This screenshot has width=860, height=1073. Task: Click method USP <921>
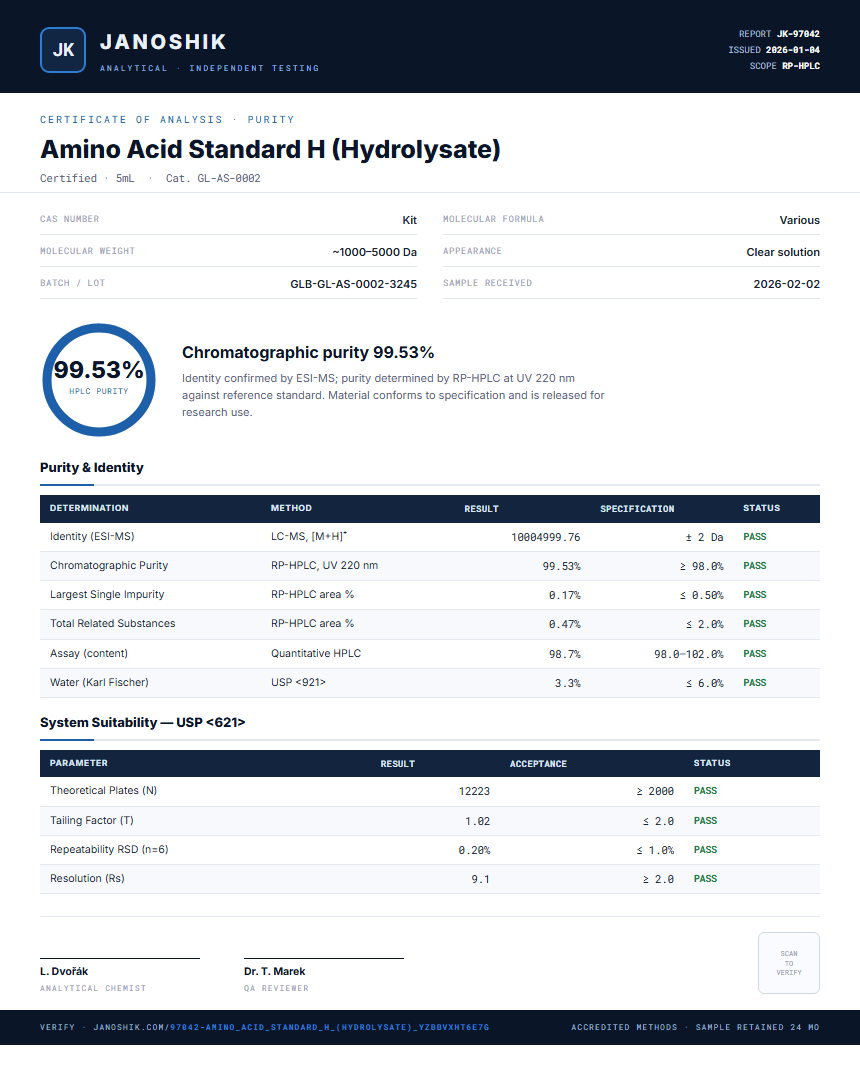coord(298,682)
